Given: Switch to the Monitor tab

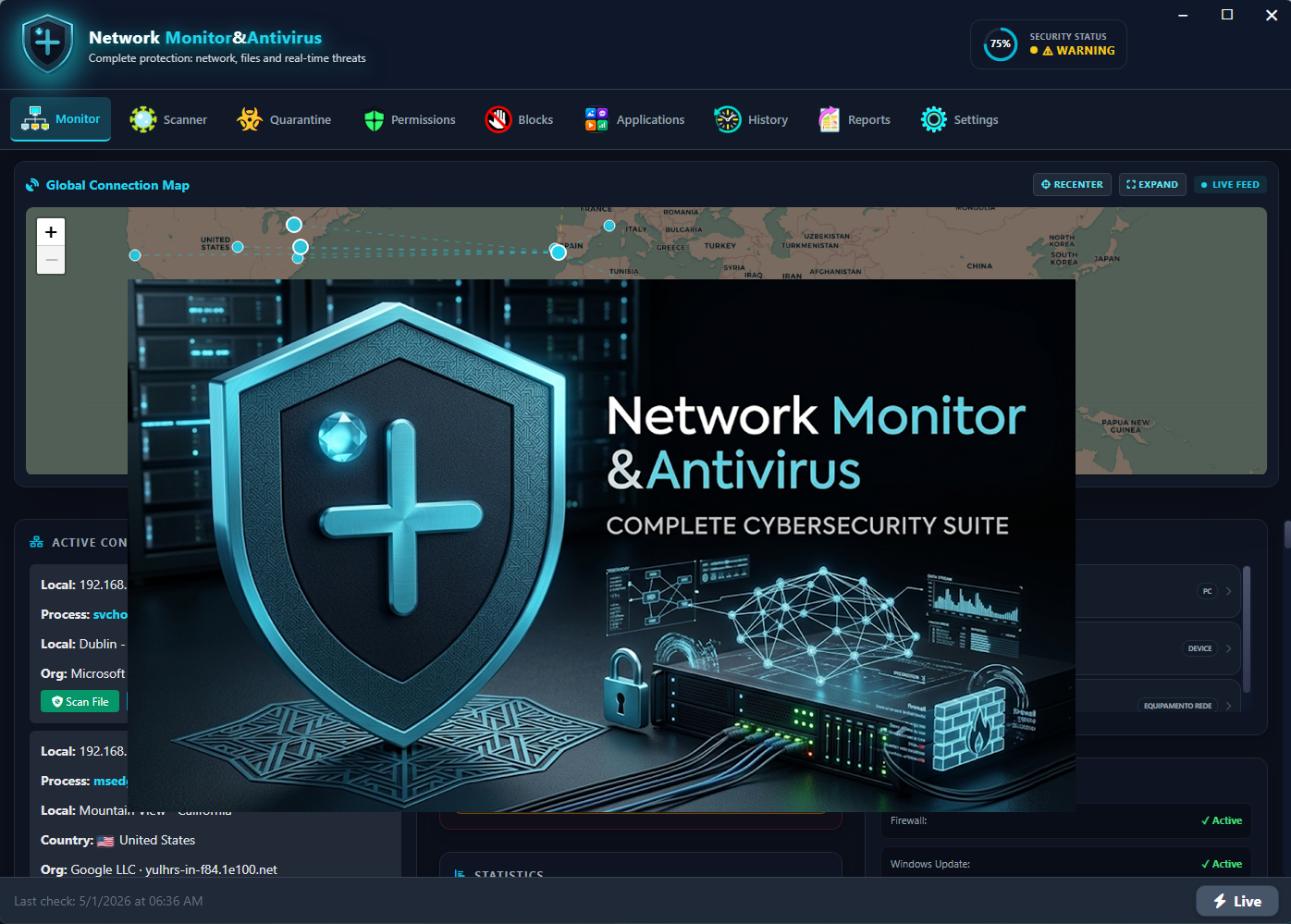Looking at the screenshot, I should point(60,119).
